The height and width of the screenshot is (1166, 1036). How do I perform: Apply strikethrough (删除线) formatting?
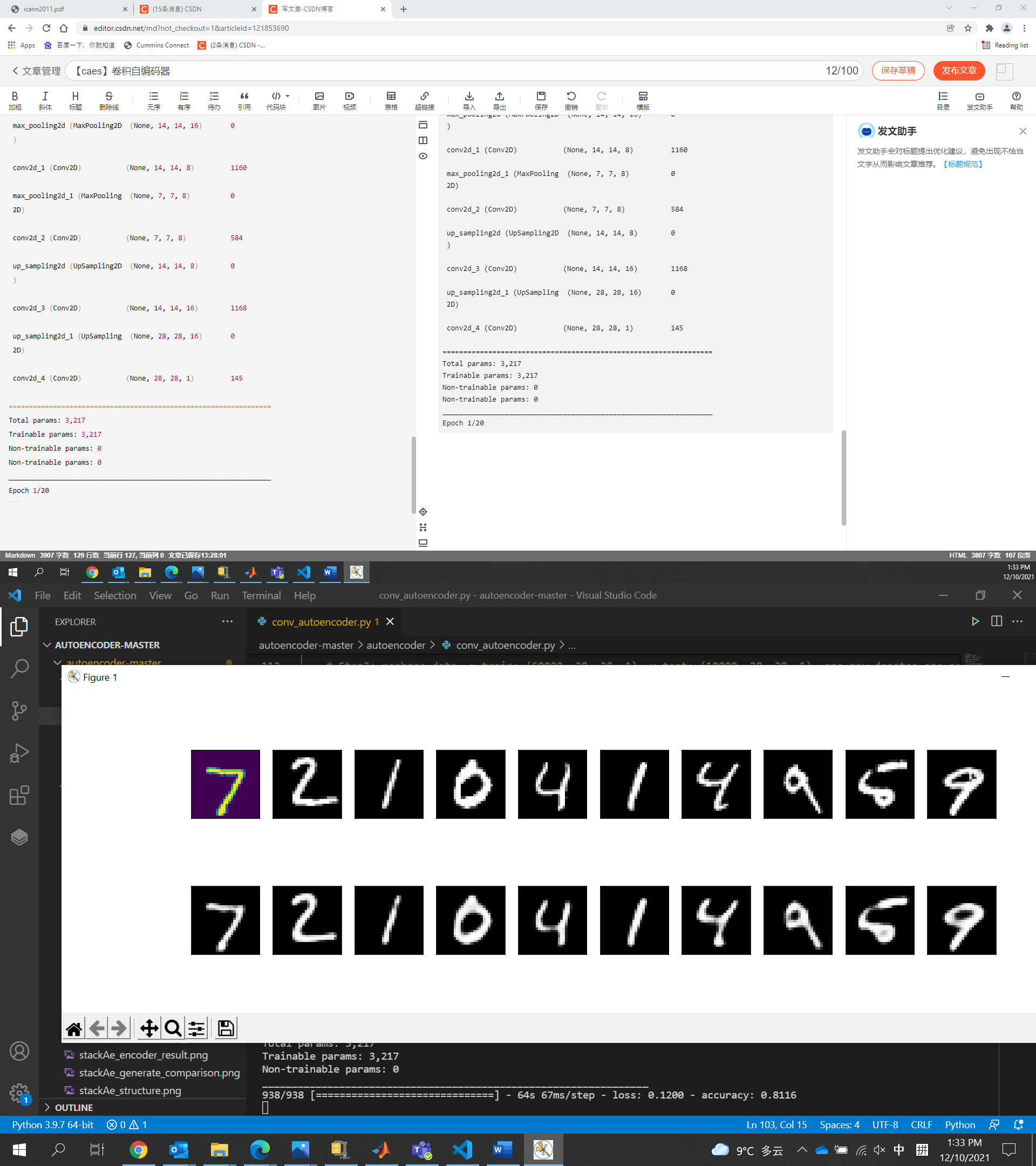[108, 100]
